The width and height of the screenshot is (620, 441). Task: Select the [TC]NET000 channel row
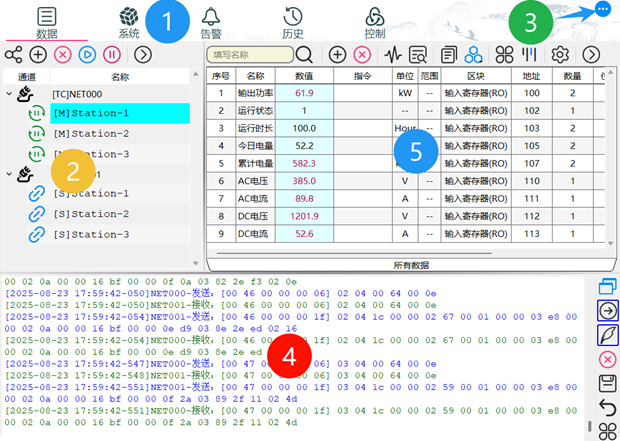point(97,94)
